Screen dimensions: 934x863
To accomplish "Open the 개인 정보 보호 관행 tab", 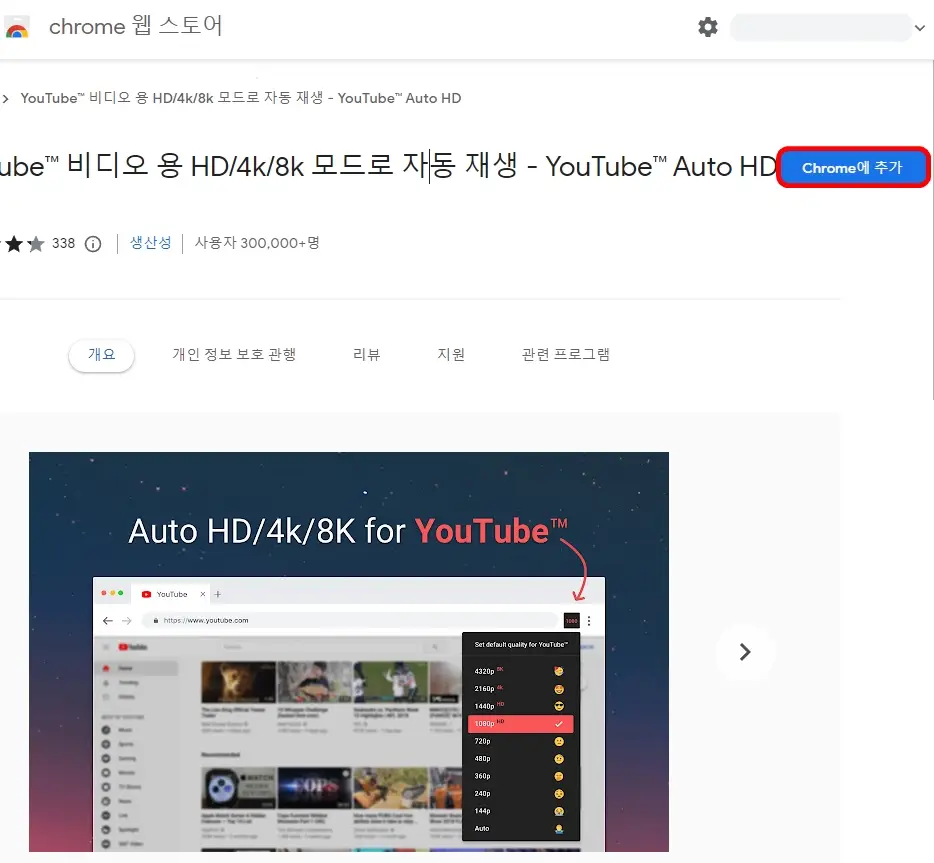I will click(235, 353).
